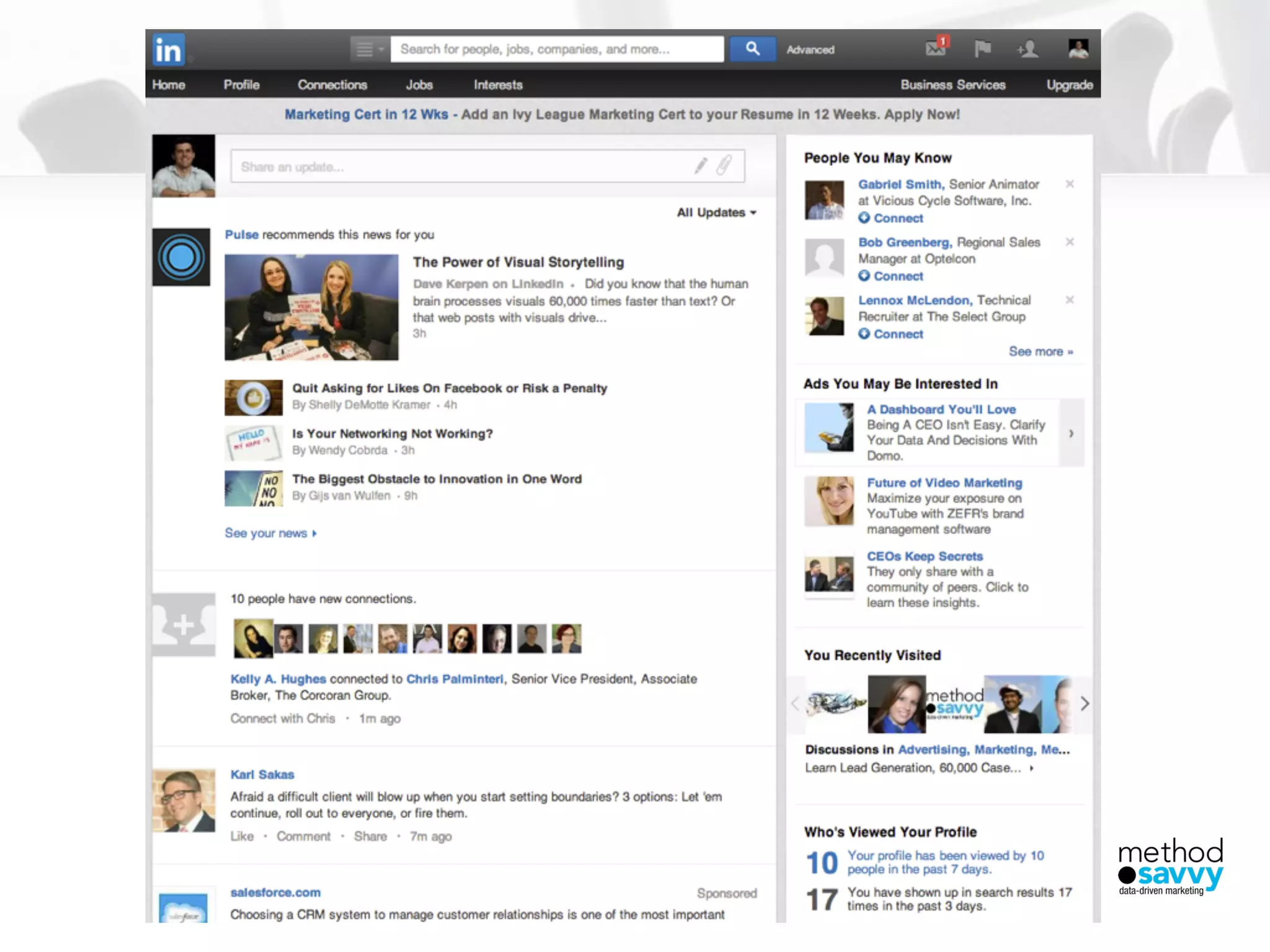Click the paperclip attach icon
Screen dimensions: 1270x952
click(724, 165)
